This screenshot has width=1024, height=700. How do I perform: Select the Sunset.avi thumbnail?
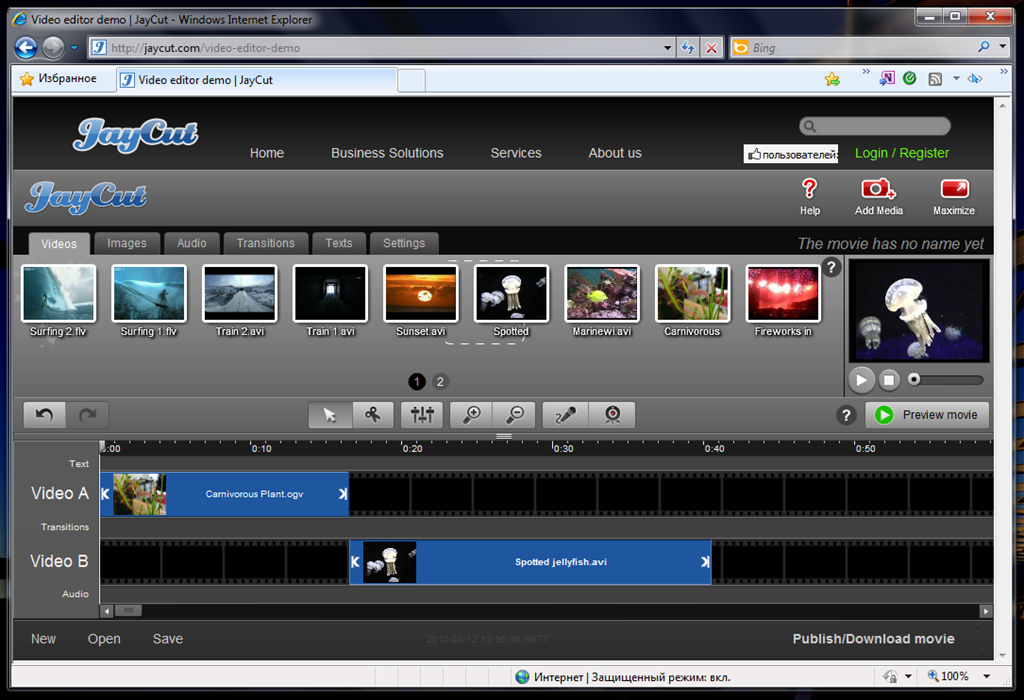click(421, 294)
